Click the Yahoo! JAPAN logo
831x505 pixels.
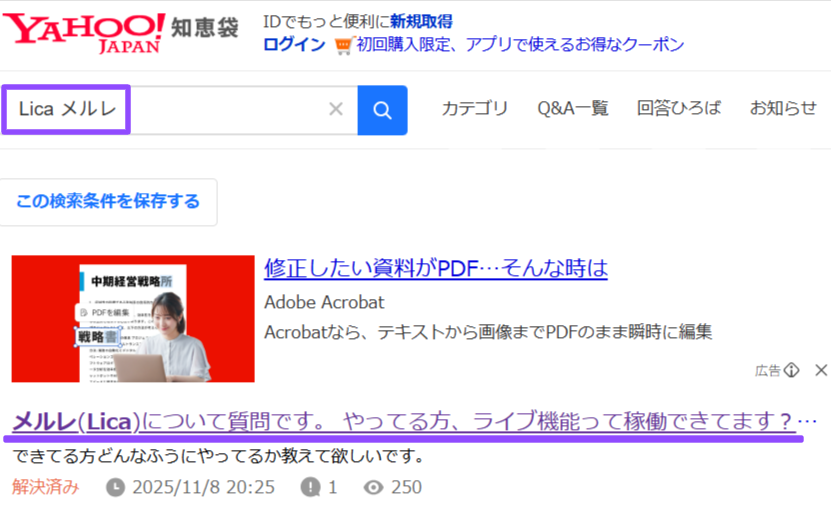pos(84,33)
